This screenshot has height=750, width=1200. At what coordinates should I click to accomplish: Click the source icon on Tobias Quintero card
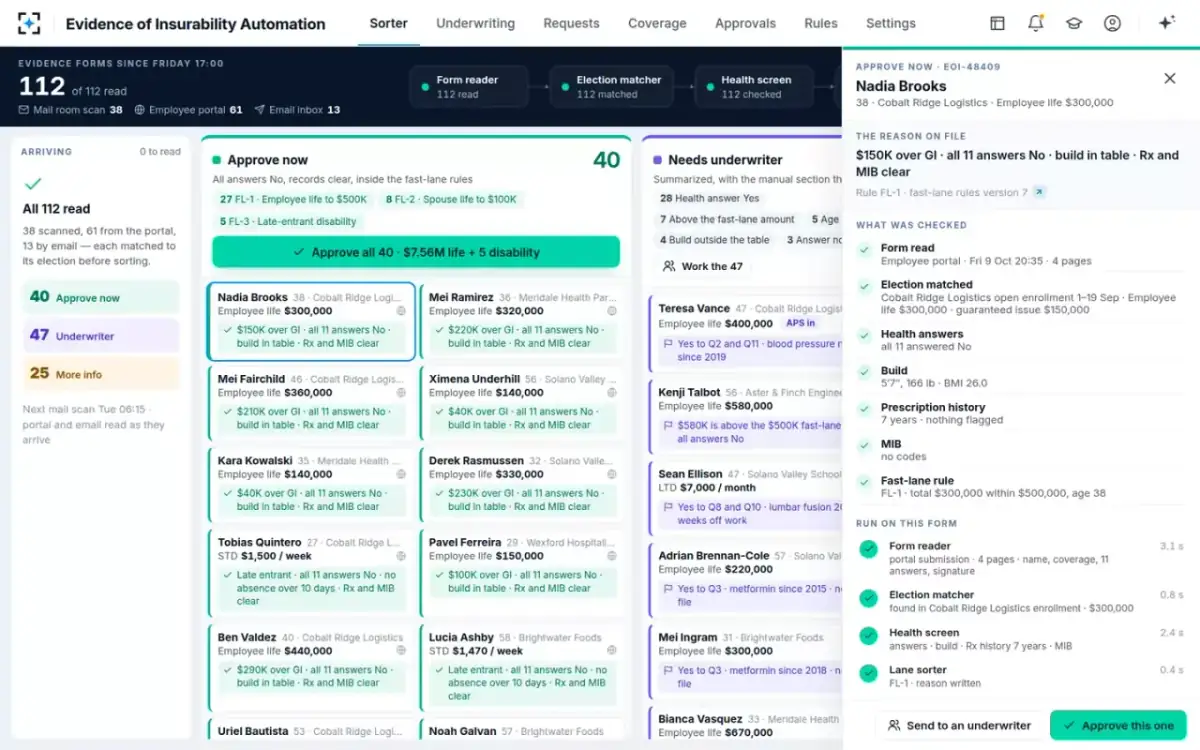point(401,556)
